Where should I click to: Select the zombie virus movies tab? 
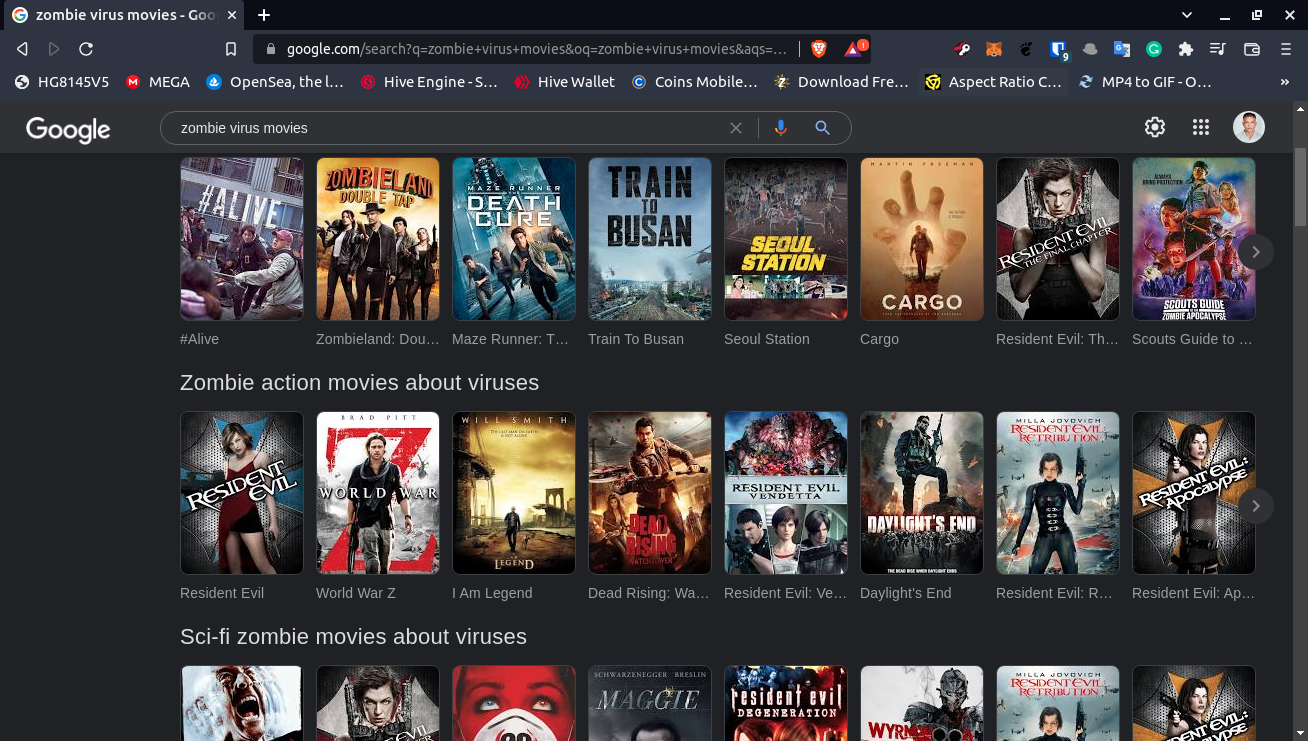124,15
